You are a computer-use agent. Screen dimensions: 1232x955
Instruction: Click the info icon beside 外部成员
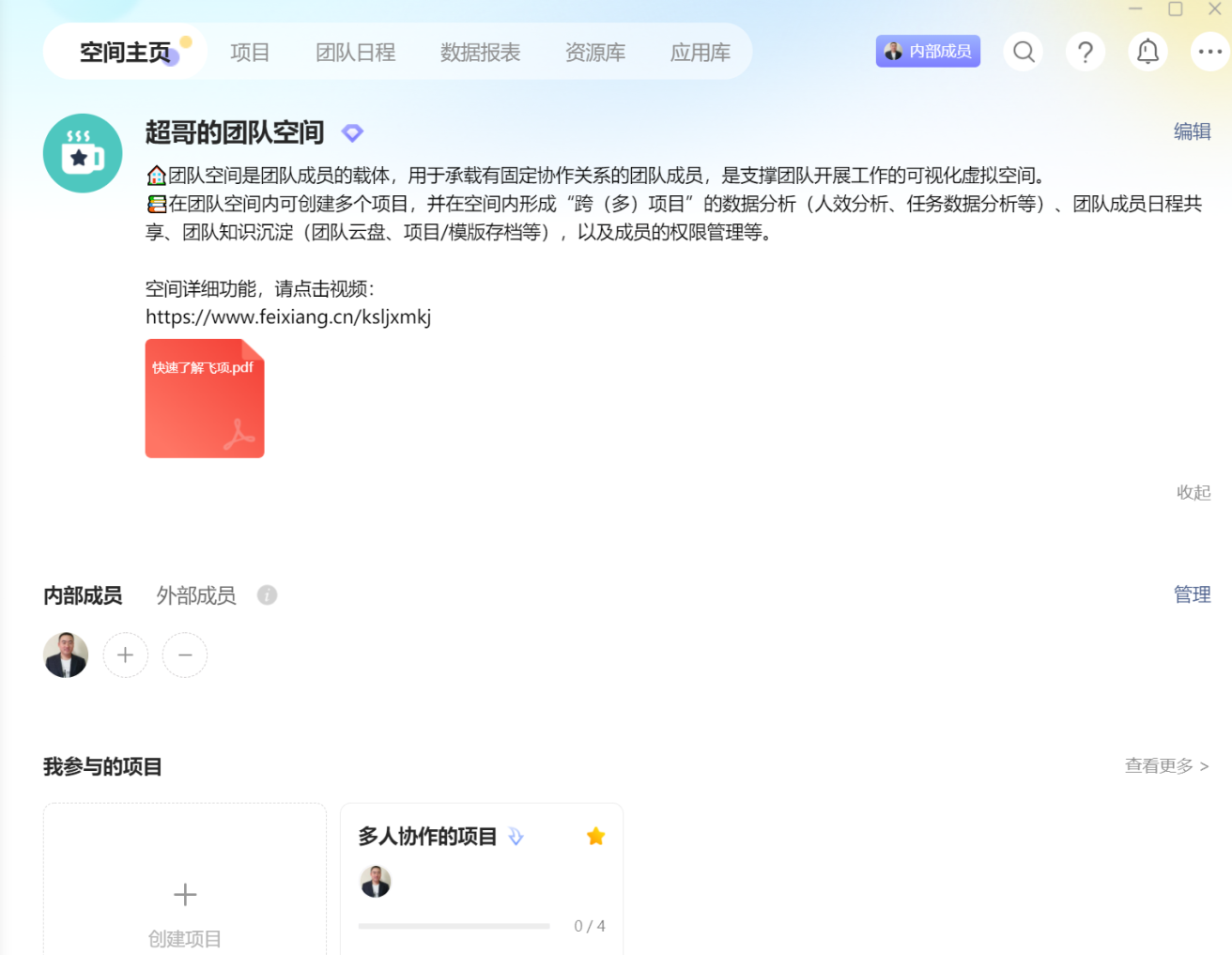pyautogui.click(x=266, y=594)
